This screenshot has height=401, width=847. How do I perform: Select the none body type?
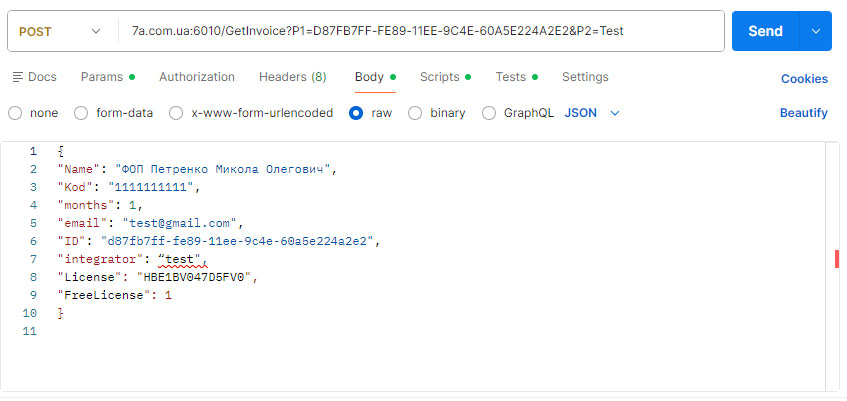15,113
